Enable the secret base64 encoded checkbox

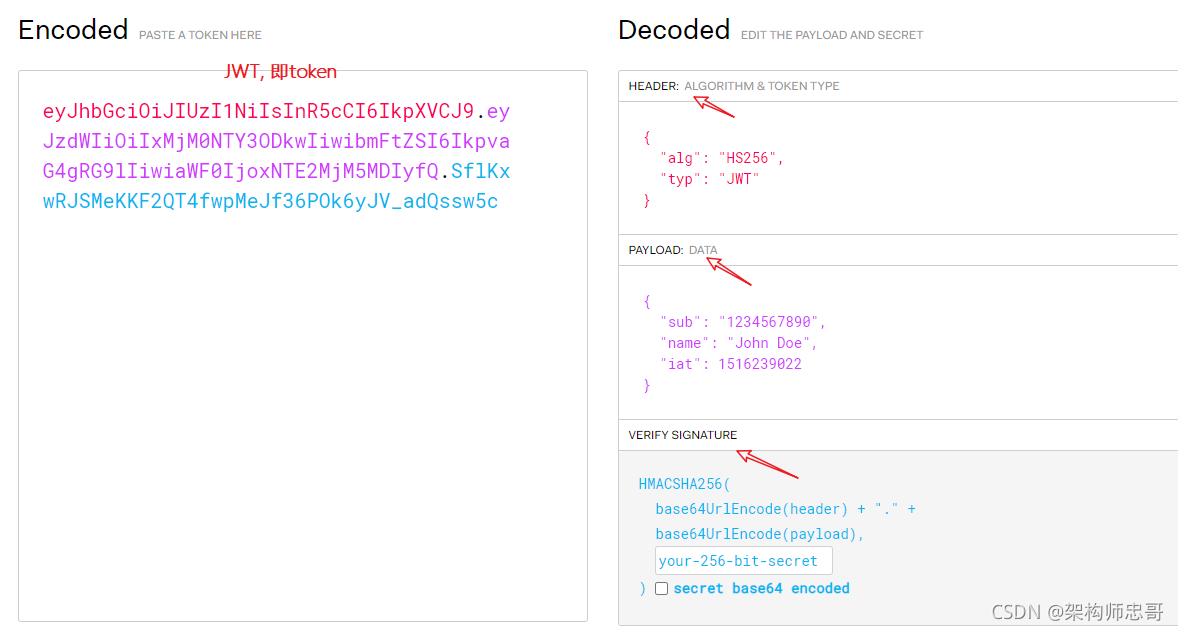click(x=661, y=589)
